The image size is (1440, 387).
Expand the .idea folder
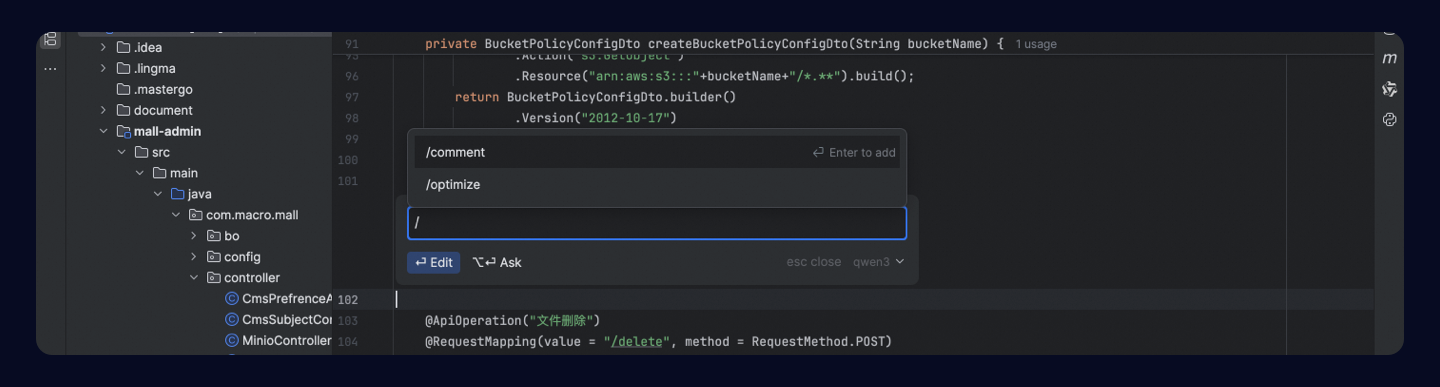(x=103, y=47)
